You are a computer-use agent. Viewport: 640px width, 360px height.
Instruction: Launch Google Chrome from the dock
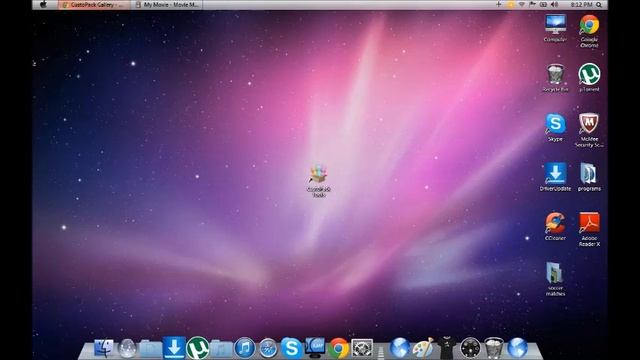pos(338,349)
